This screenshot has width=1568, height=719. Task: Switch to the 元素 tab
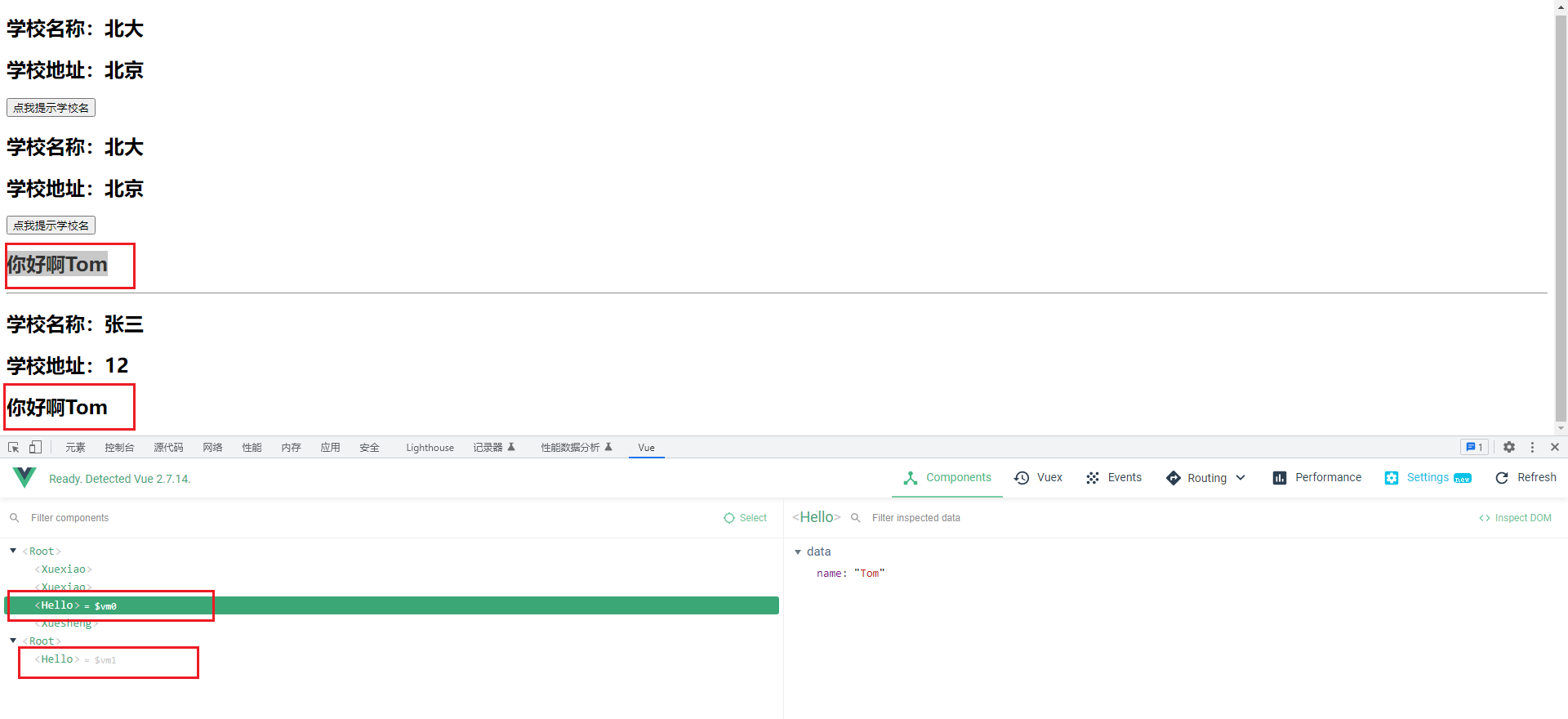[75, 448]
